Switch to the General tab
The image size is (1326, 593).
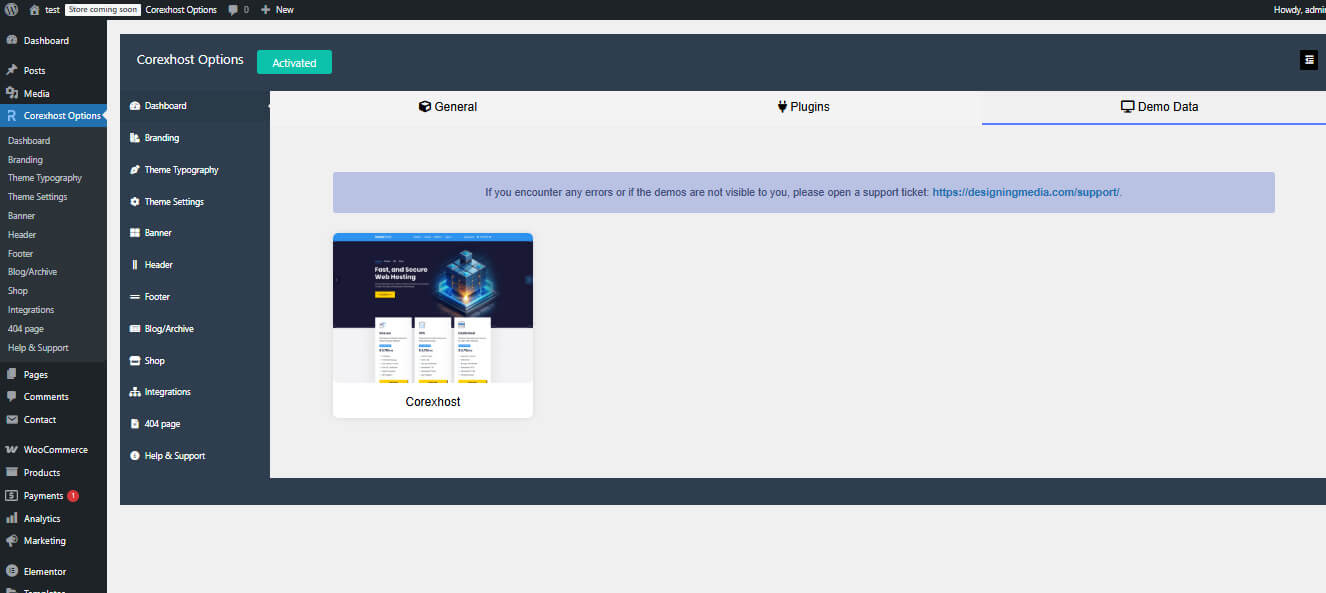click(448, 107)
